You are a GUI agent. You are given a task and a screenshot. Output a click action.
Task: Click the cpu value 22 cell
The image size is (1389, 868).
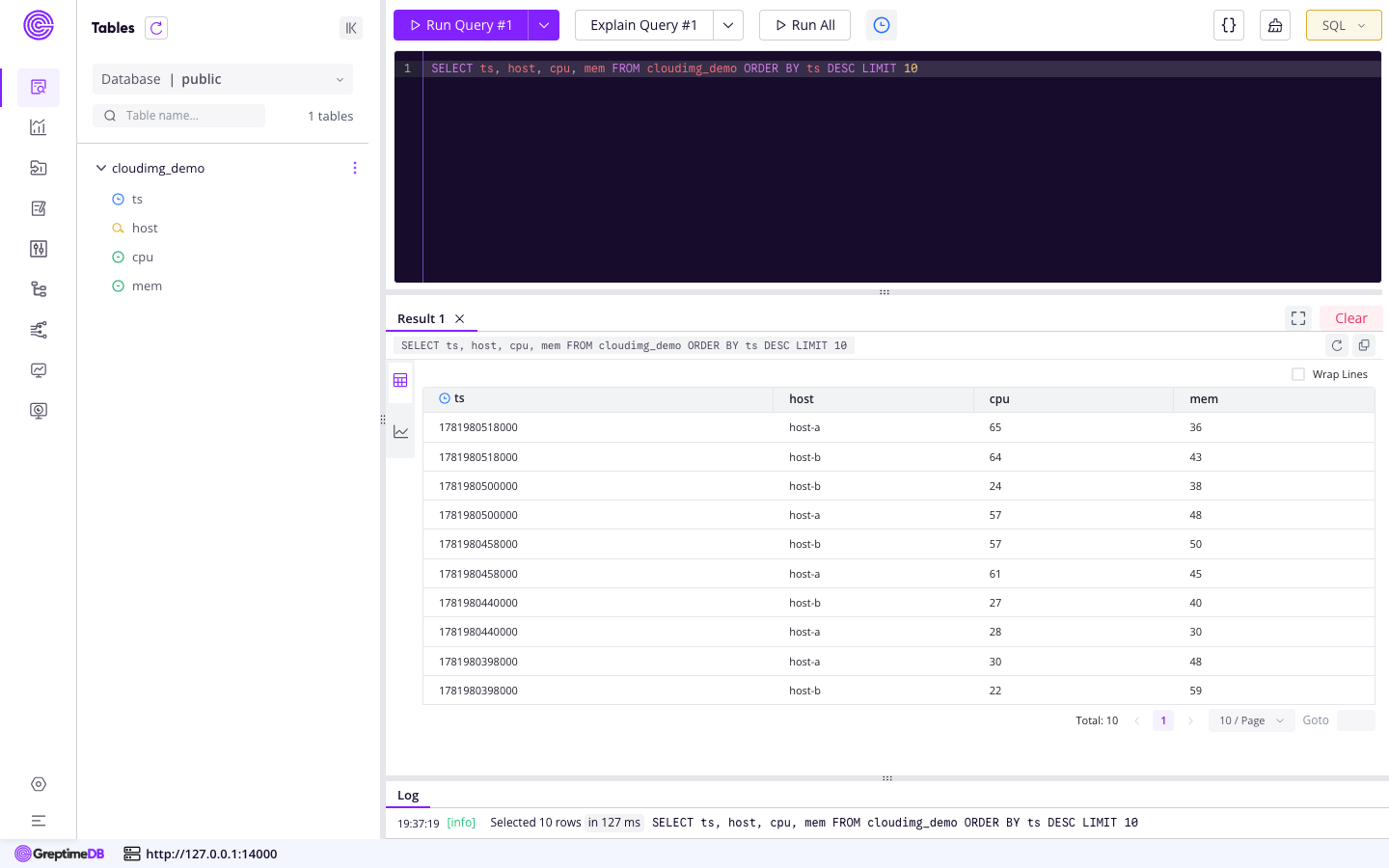[x=1074, y=691]
